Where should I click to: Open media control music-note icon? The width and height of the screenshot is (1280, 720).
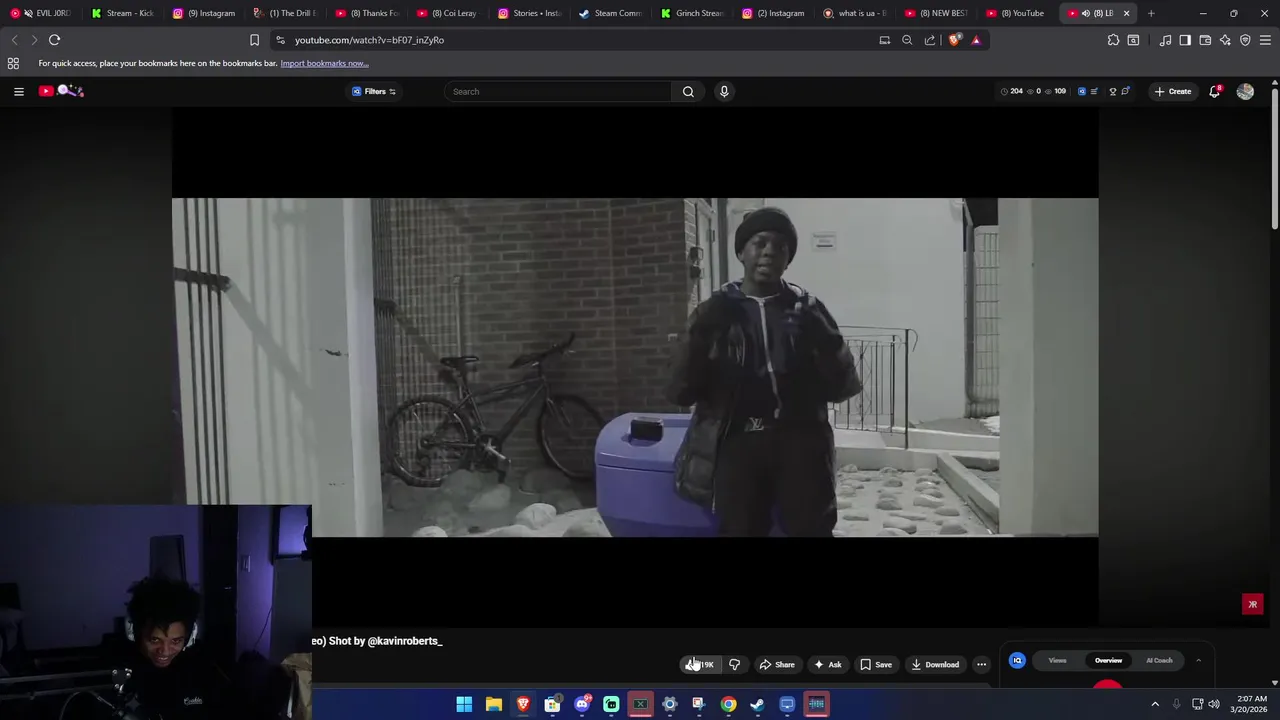[1165, 40]
